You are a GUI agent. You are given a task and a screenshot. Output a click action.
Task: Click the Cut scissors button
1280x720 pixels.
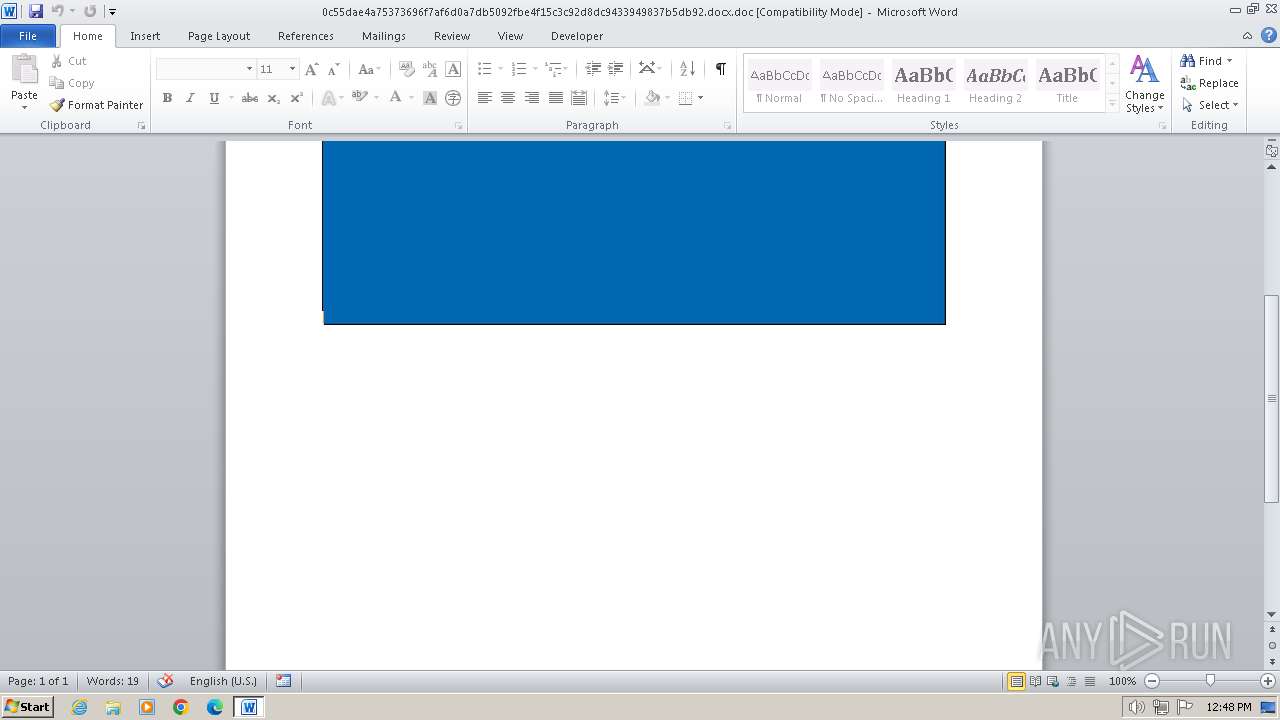pos(69,61)
